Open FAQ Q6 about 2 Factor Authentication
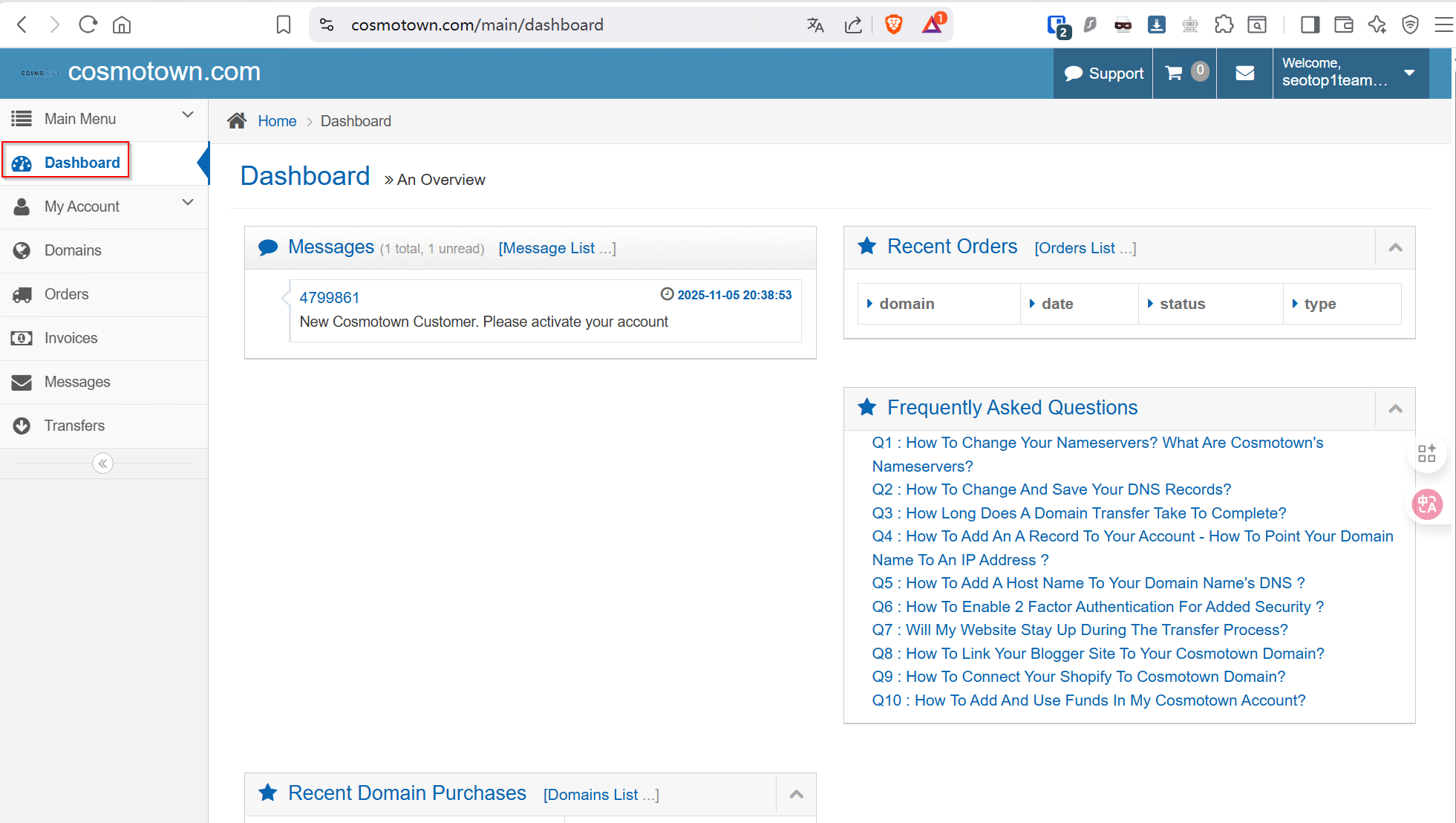The image size is (1456, 823). (x=1097, y=607)
